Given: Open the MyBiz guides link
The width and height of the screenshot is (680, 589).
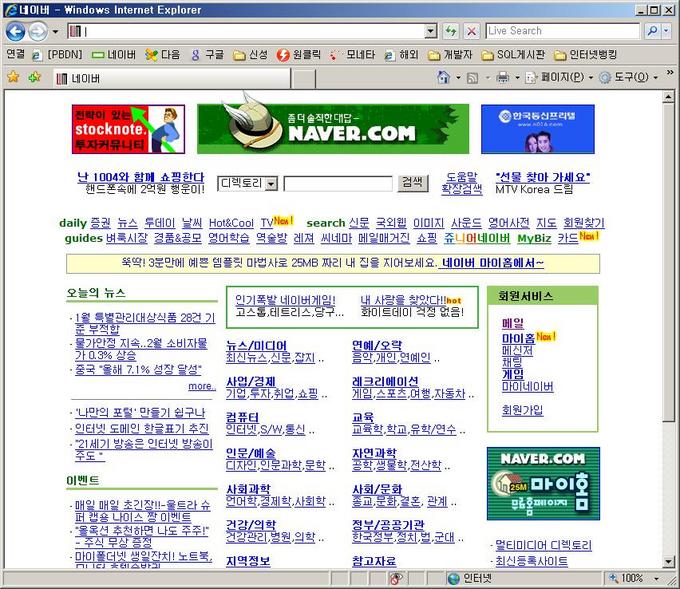Looking at the screenshot, I should click(534, 239).
